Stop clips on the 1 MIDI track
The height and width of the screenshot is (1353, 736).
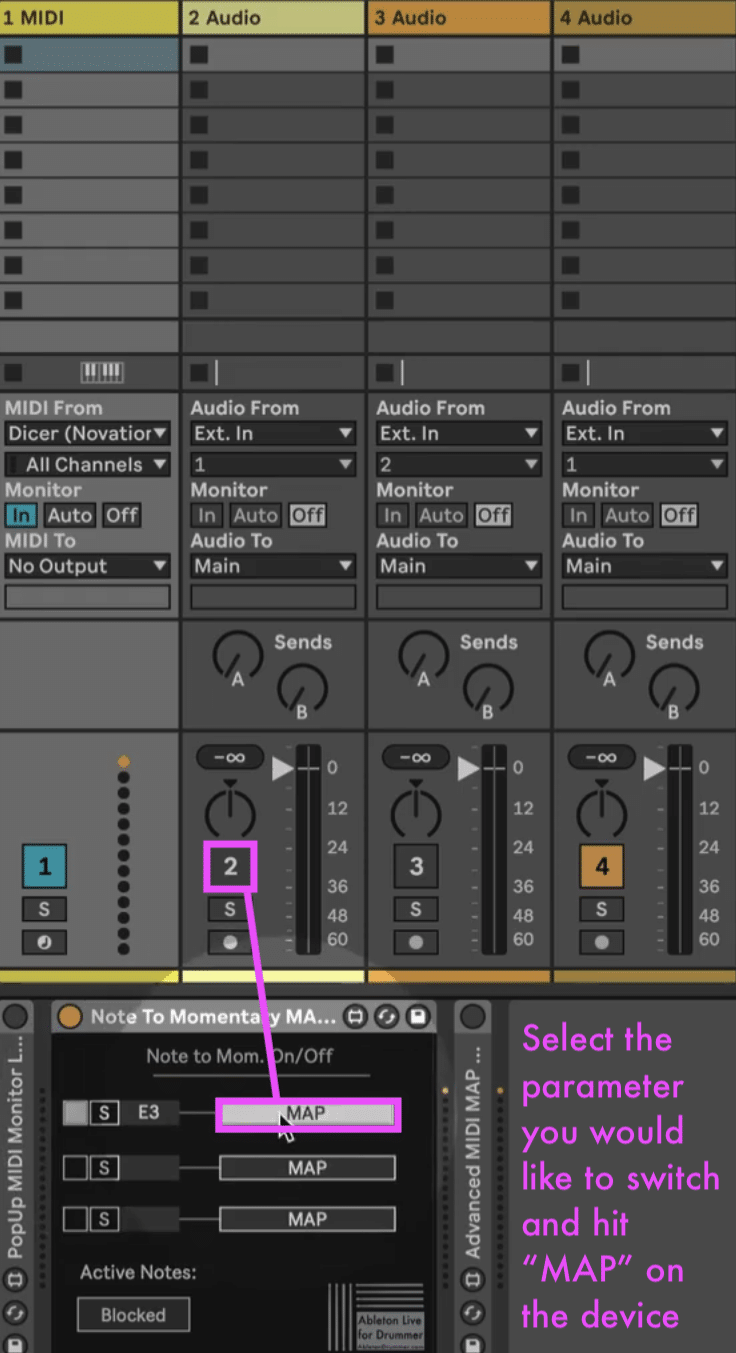(x=13, y=373)
